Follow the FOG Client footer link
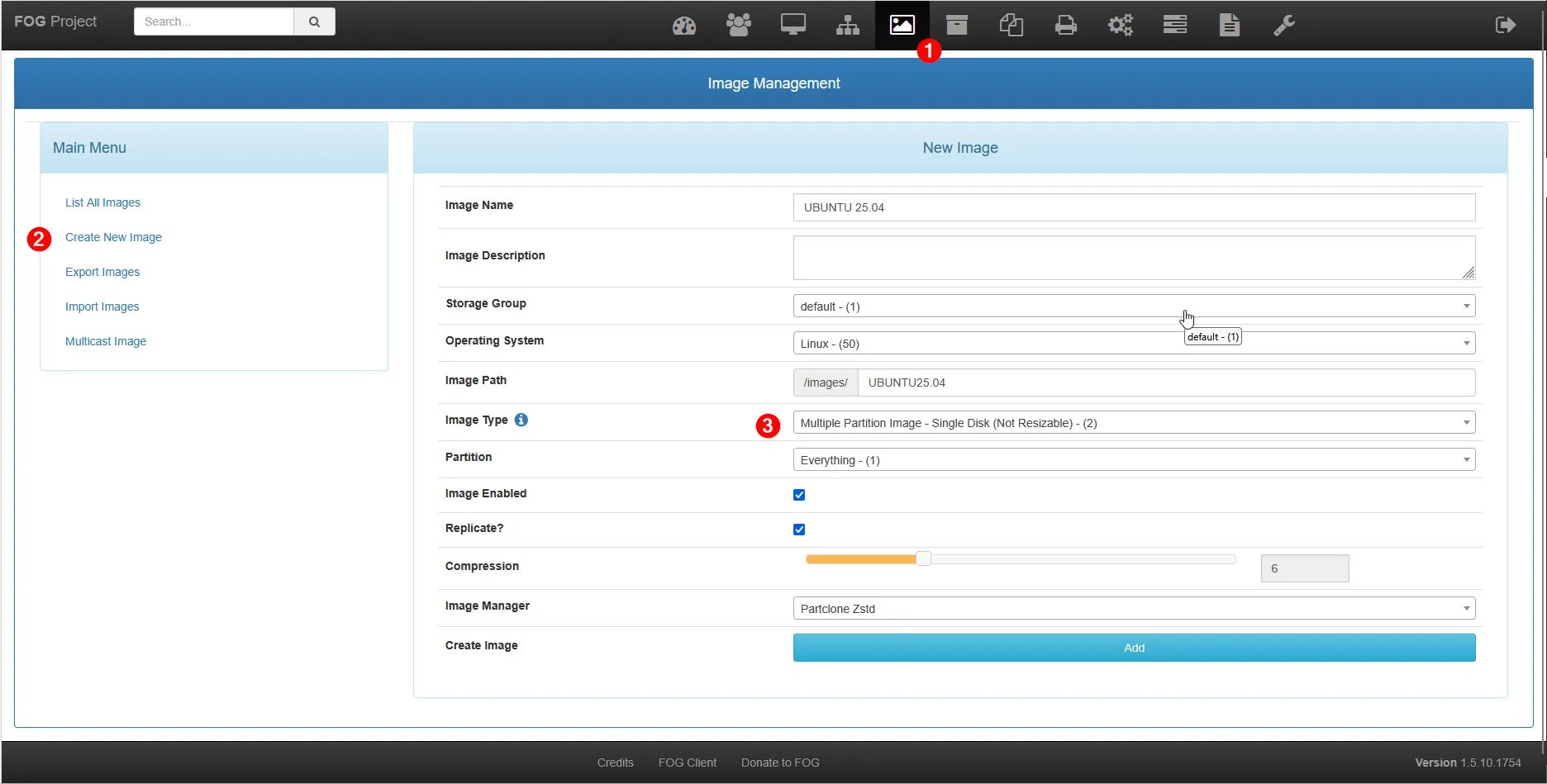Screen dimensions: 1547x784 (x=687, y=763)
